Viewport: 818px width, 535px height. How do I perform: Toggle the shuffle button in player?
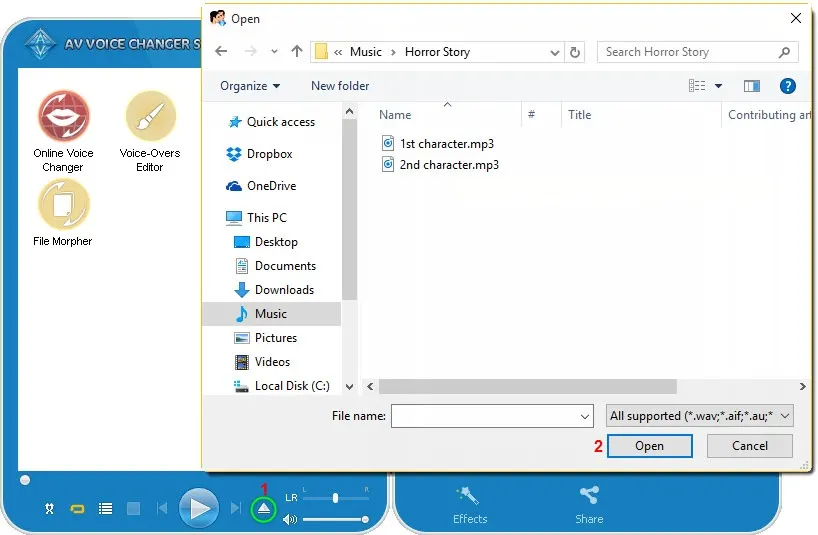tap(49, 509)
